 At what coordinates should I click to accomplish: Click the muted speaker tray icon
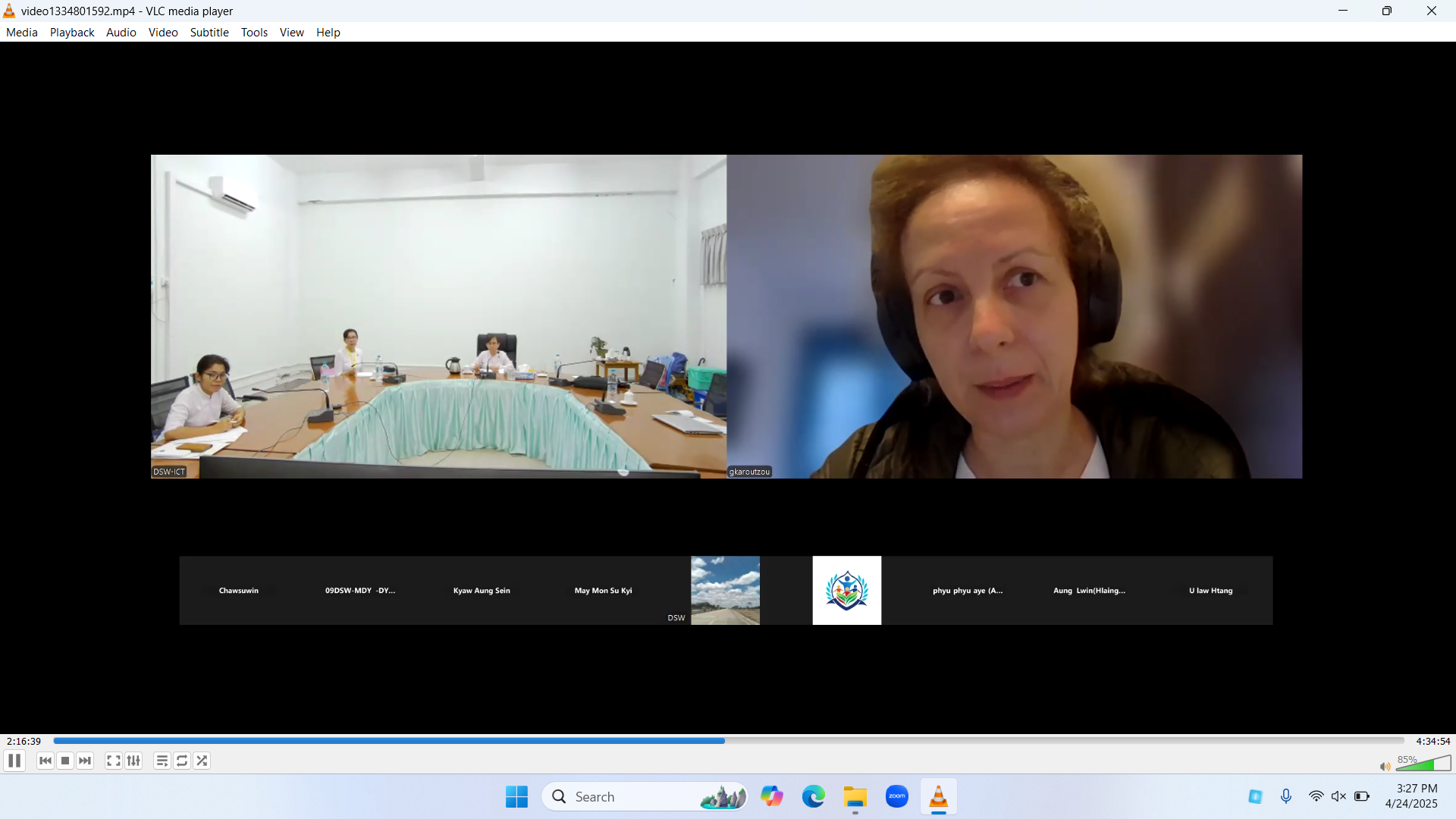click(1338, 796)
